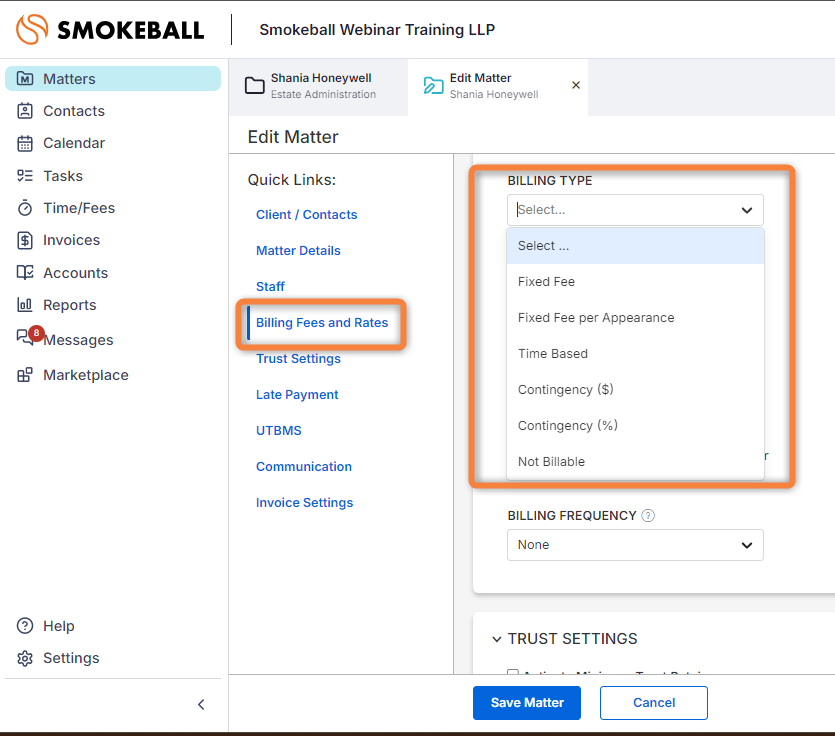Choose Contingency ($) billing type
835x736 pixels.
point(635,390)
